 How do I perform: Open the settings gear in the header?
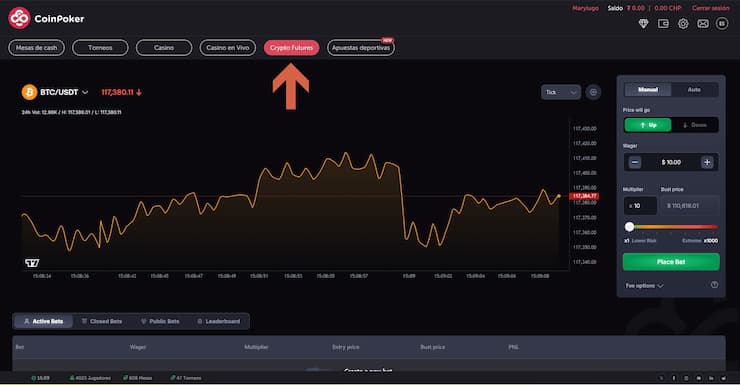683,24
